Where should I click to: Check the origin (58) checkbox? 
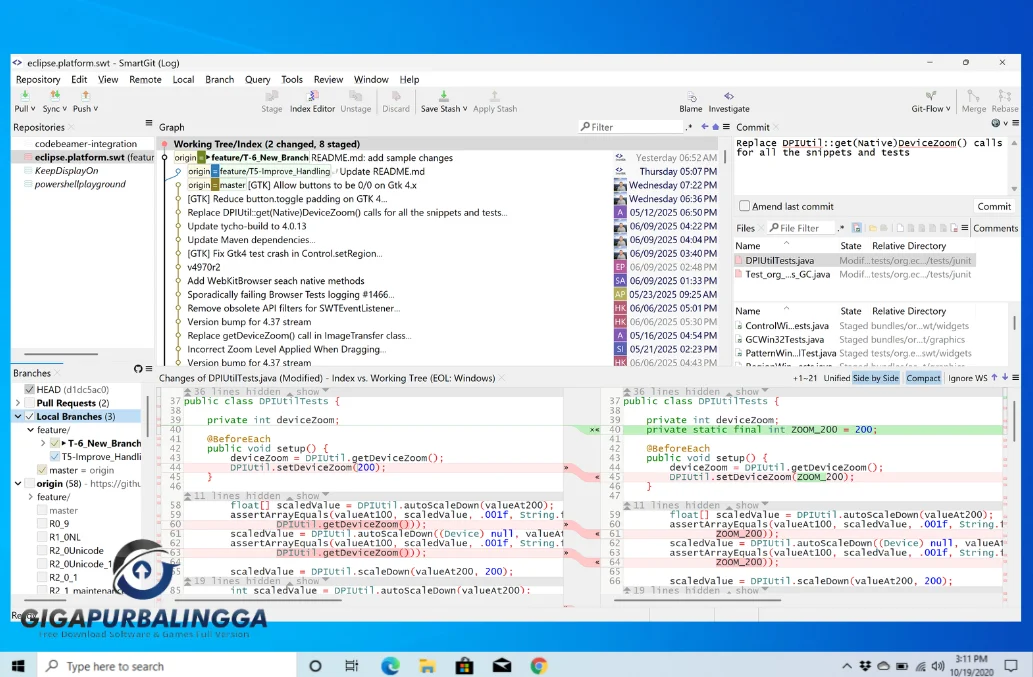point(30,483)
